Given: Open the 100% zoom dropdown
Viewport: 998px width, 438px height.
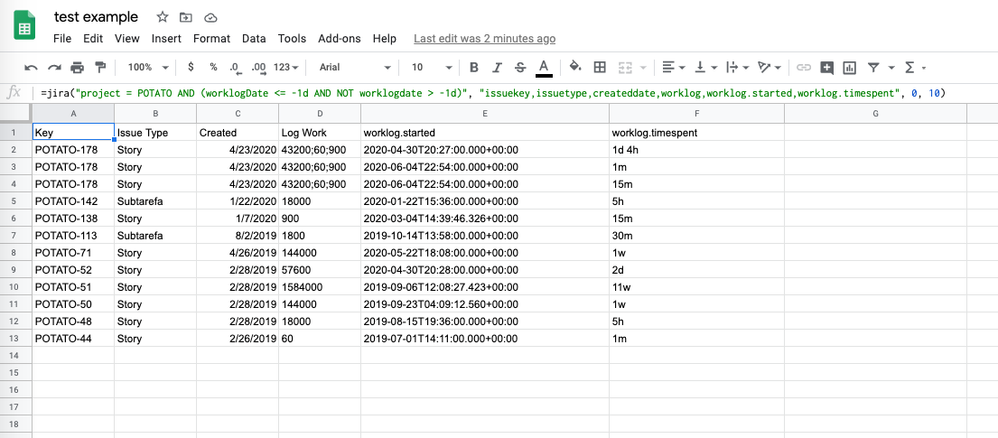Looking at the screenshot, I should click(148, 67).
